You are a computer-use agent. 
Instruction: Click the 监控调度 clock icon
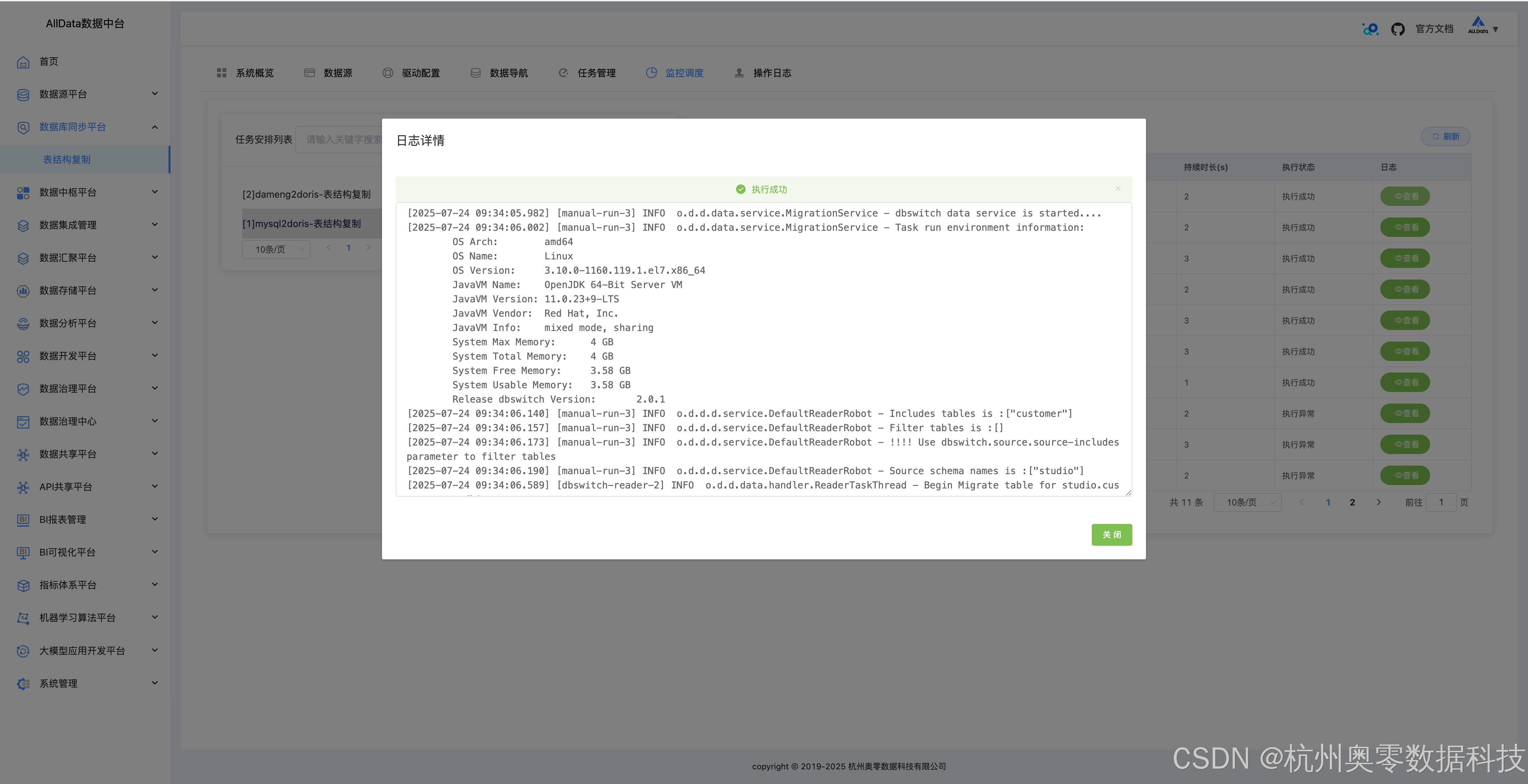click(651, 73)
